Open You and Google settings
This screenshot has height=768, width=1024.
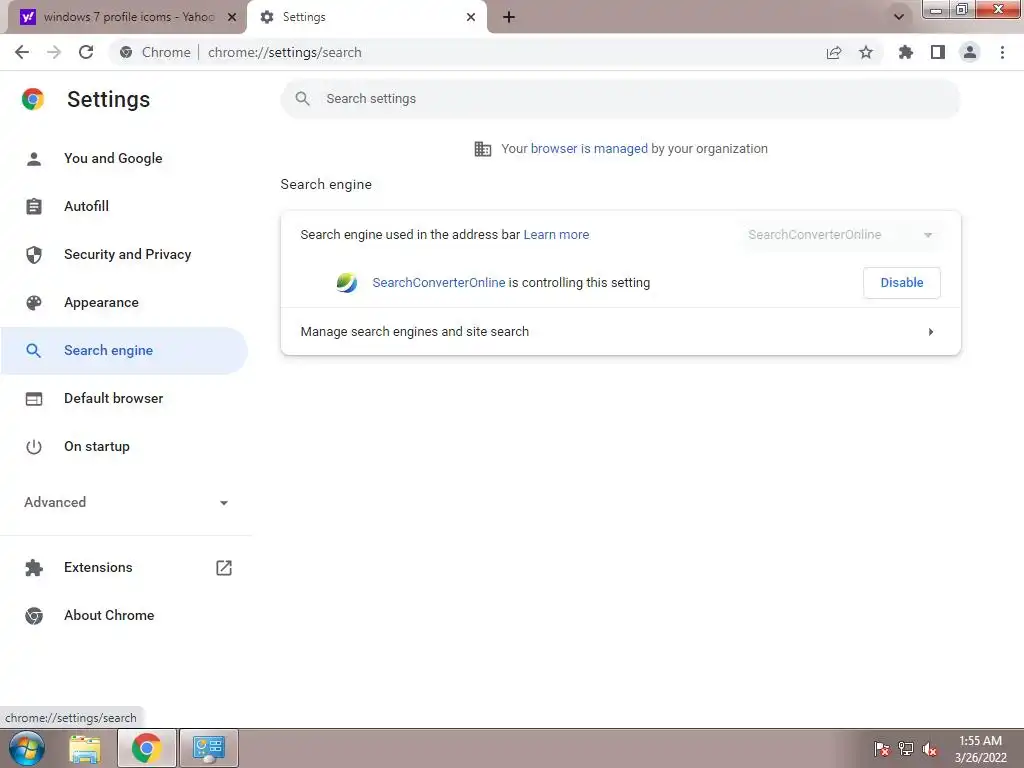tap(124, 158)
